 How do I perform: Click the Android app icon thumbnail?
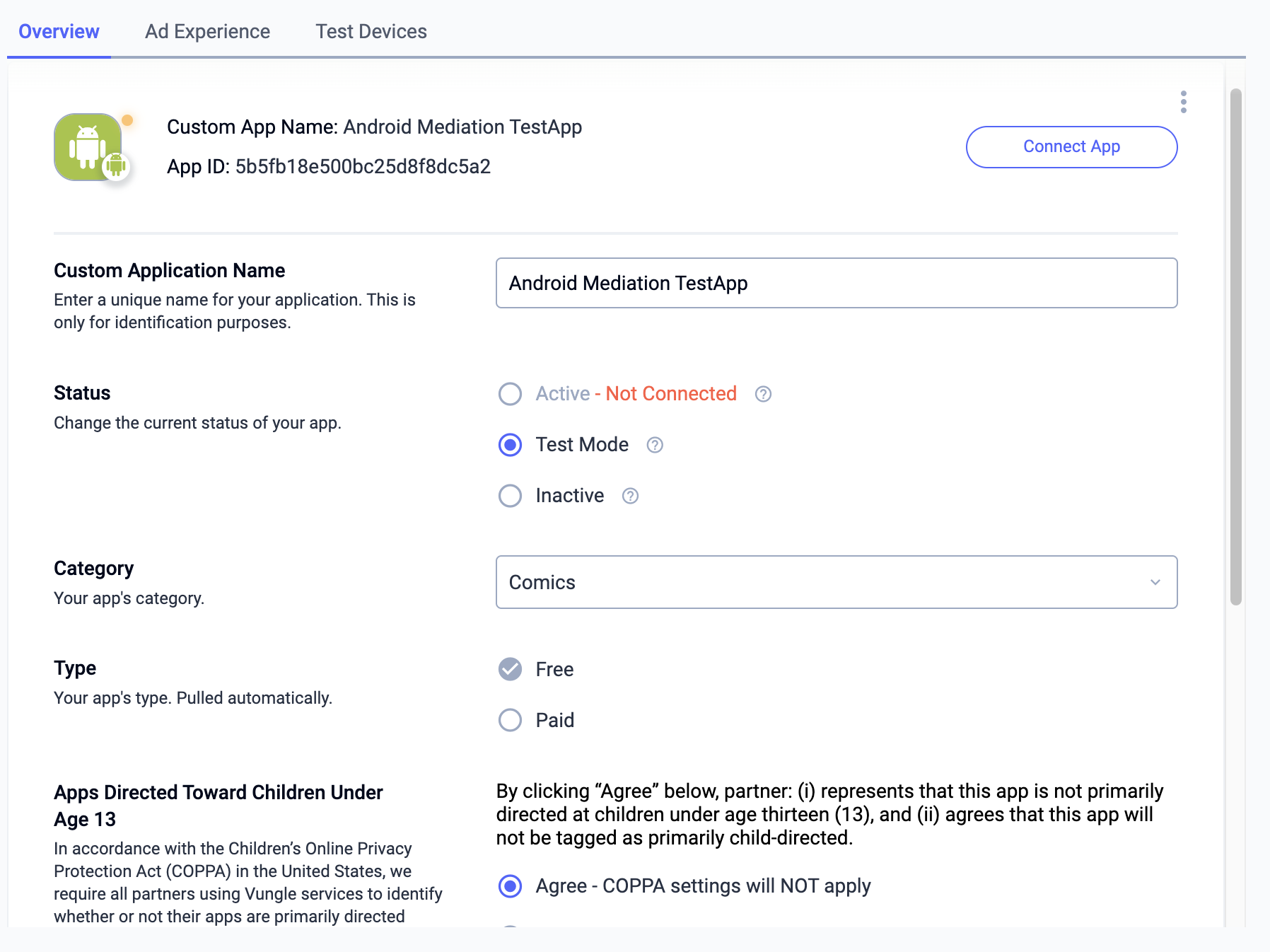(86, 146)
